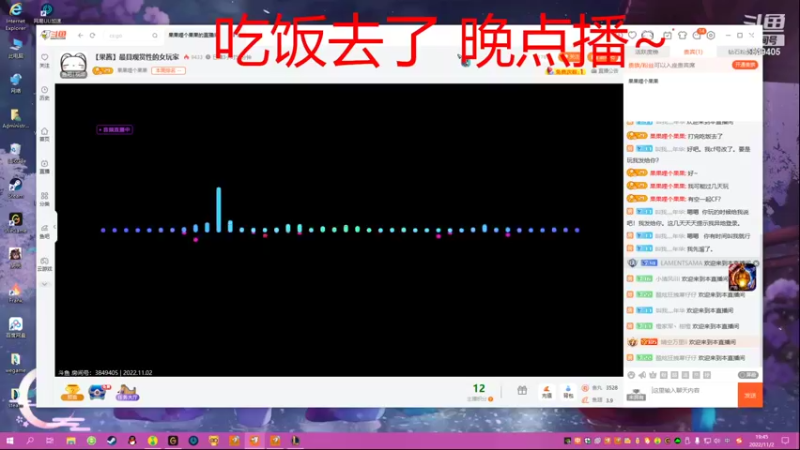Click the magnifier icon in the search box

[x=155, y=35]
